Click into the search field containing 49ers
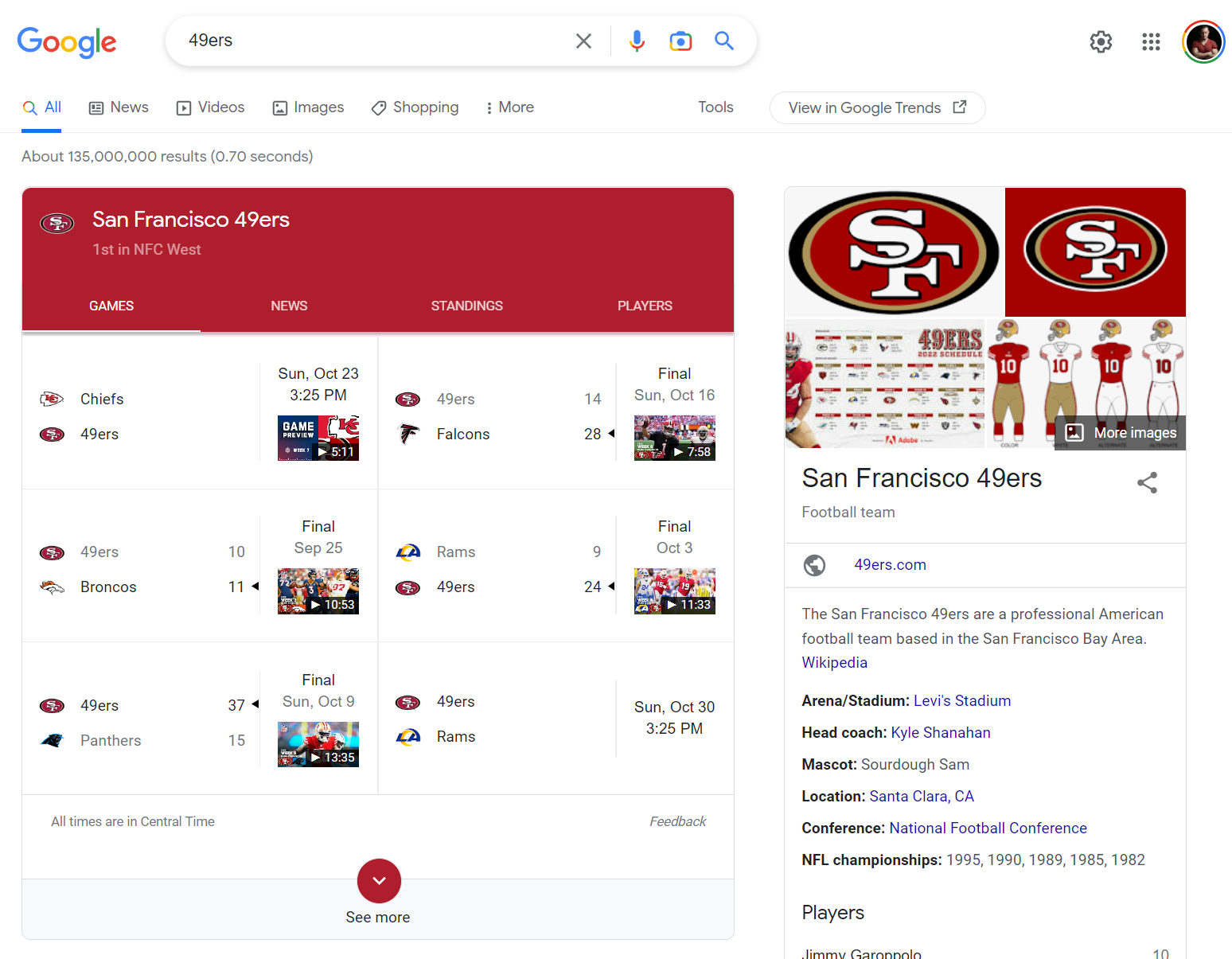This screenshot has height=959, width=1232. (x=374, y=41)
